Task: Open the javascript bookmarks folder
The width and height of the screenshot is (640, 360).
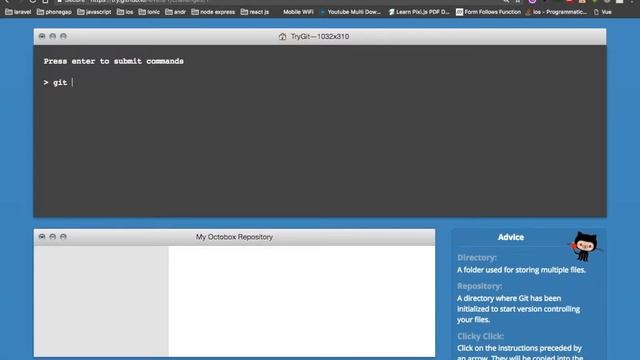Action: pyautogui.click(x=94, y=12)
